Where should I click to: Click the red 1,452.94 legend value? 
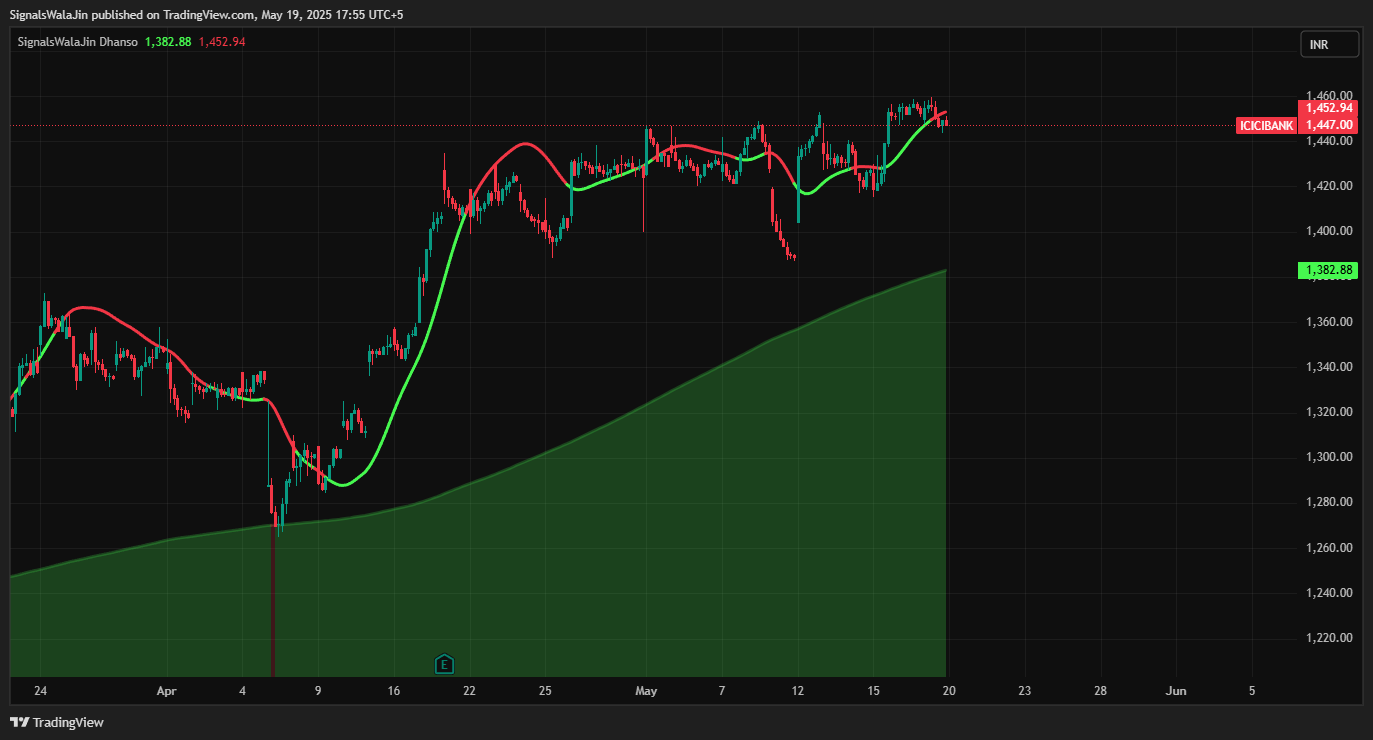tap(222, 42)
